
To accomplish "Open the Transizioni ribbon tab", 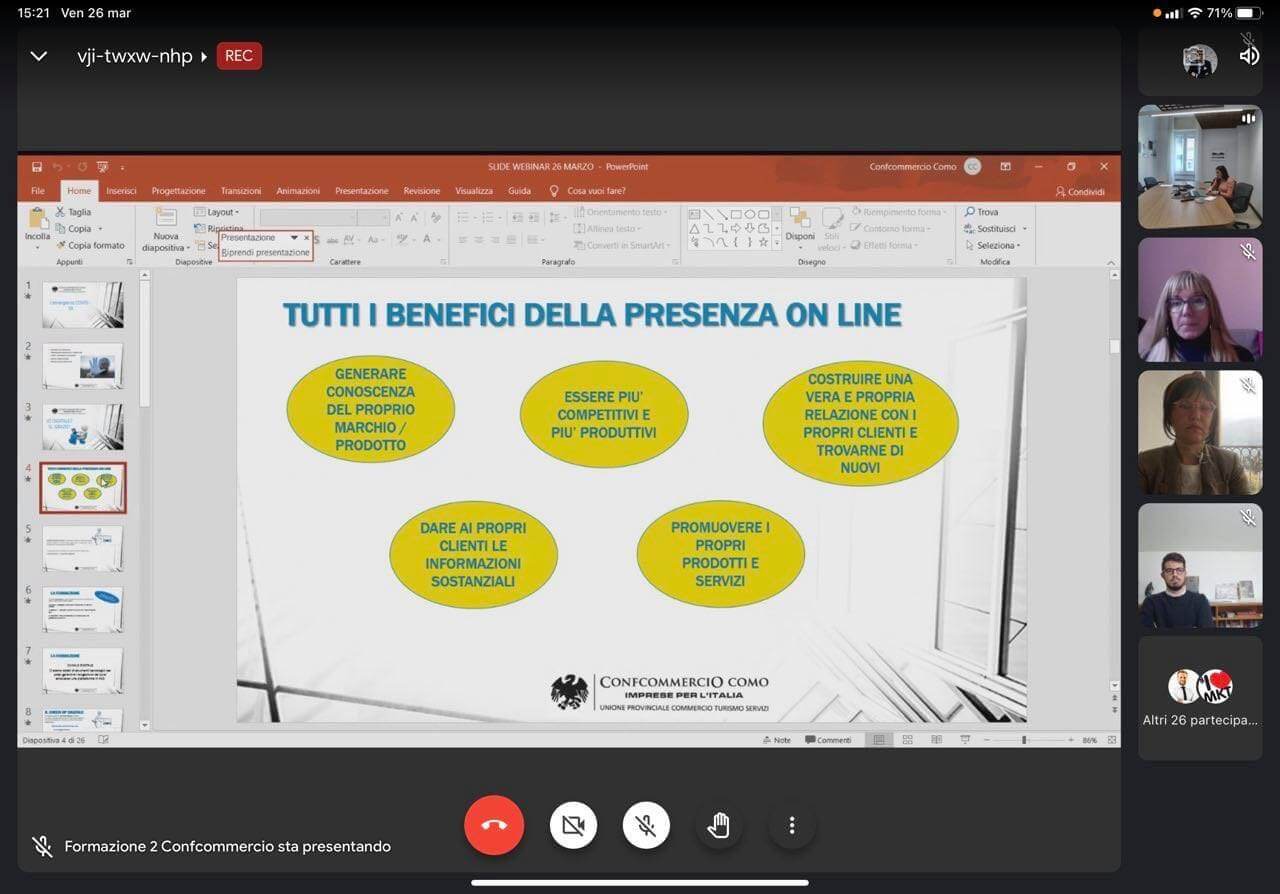I will [x=241, y=191].
